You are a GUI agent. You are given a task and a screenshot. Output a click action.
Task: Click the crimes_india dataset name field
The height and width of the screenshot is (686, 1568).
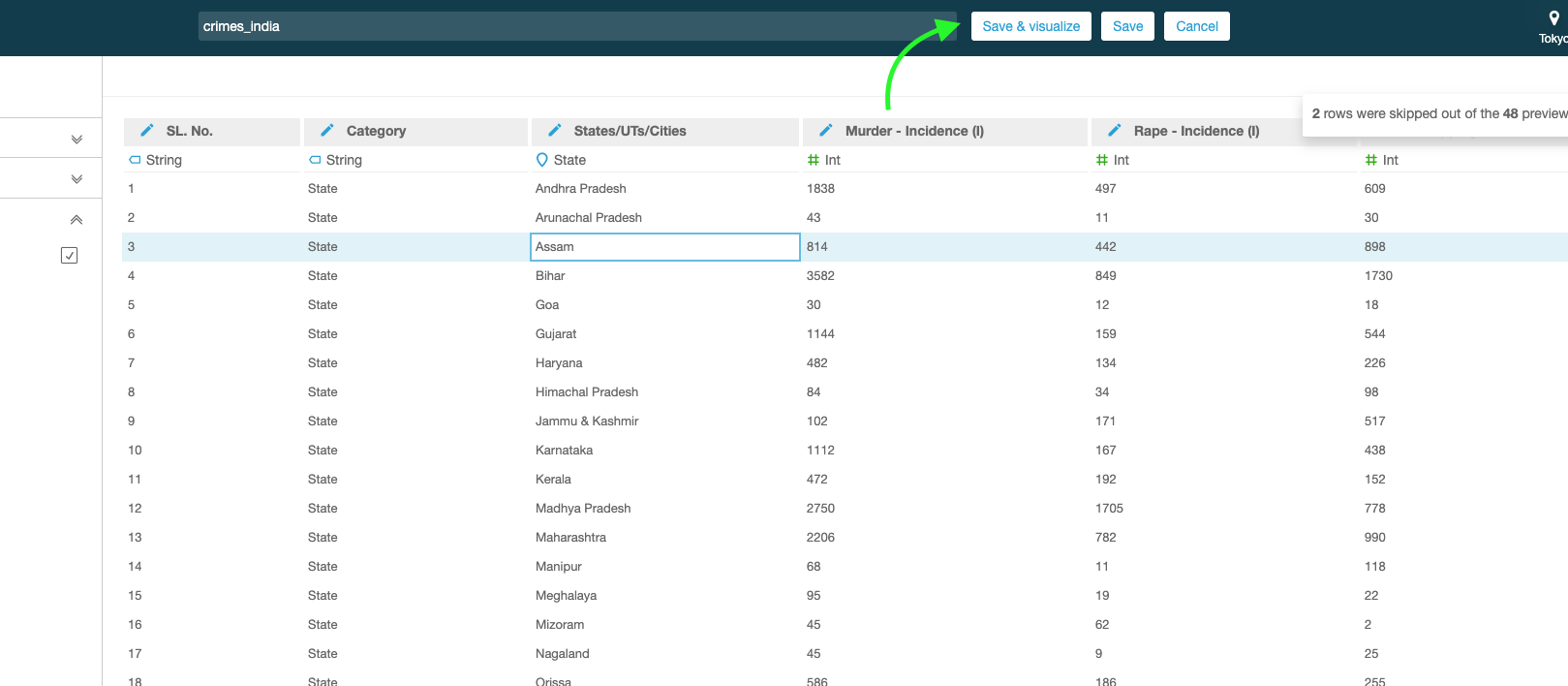point(576,26)
